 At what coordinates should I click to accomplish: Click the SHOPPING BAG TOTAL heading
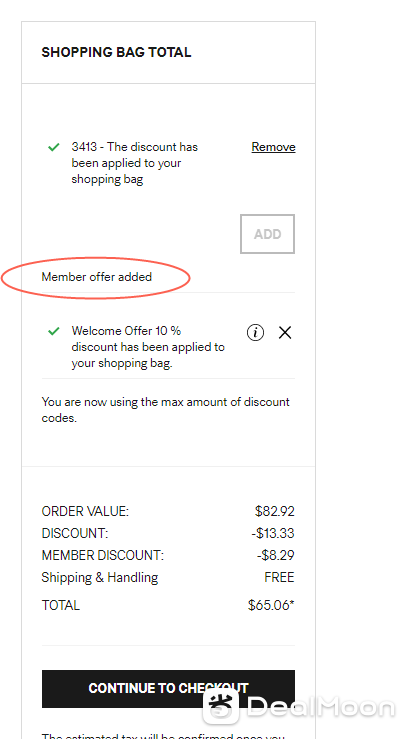coord(116,52)
